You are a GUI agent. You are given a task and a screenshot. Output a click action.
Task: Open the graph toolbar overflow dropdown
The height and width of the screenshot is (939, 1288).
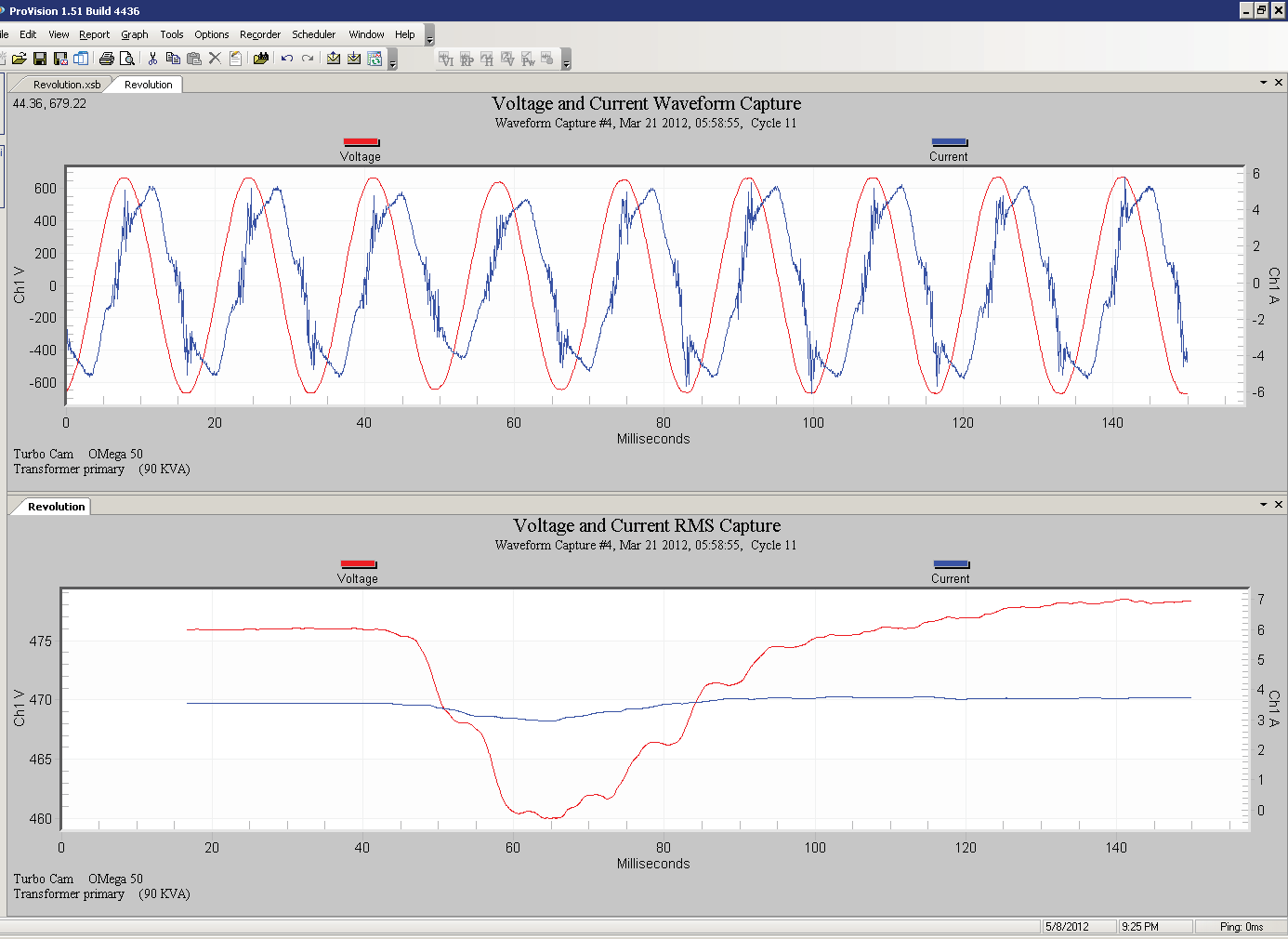[x=566, y=62]
